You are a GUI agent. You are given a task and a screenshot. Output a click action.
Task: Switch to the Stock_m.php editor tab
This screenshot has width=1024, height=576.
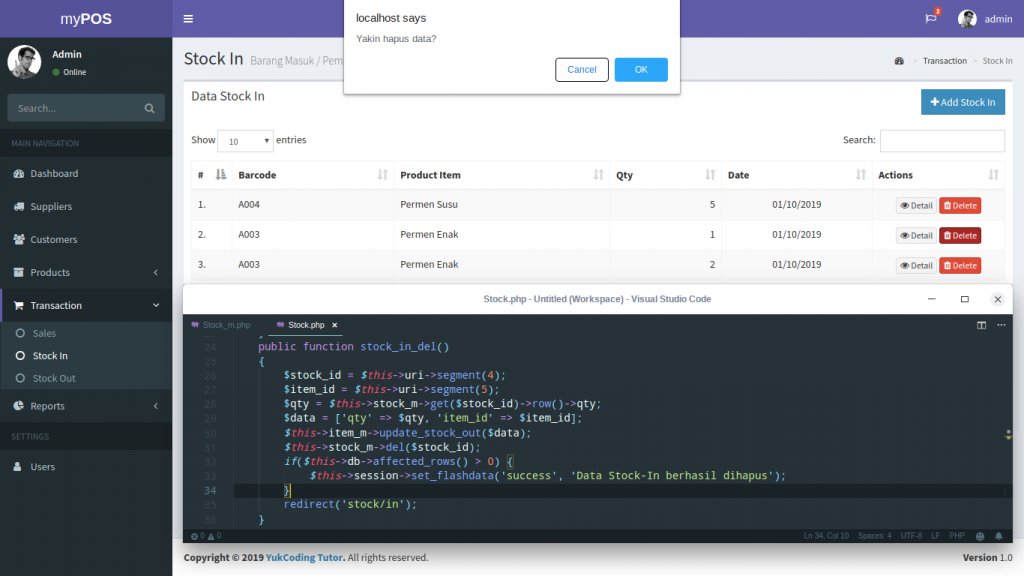(x=226, y=325)
